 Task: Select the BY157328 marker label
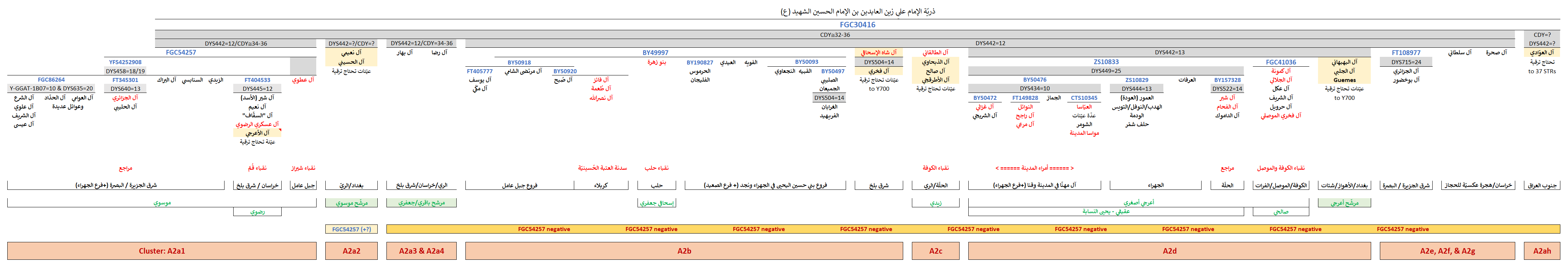click(x=1227, y=80)
